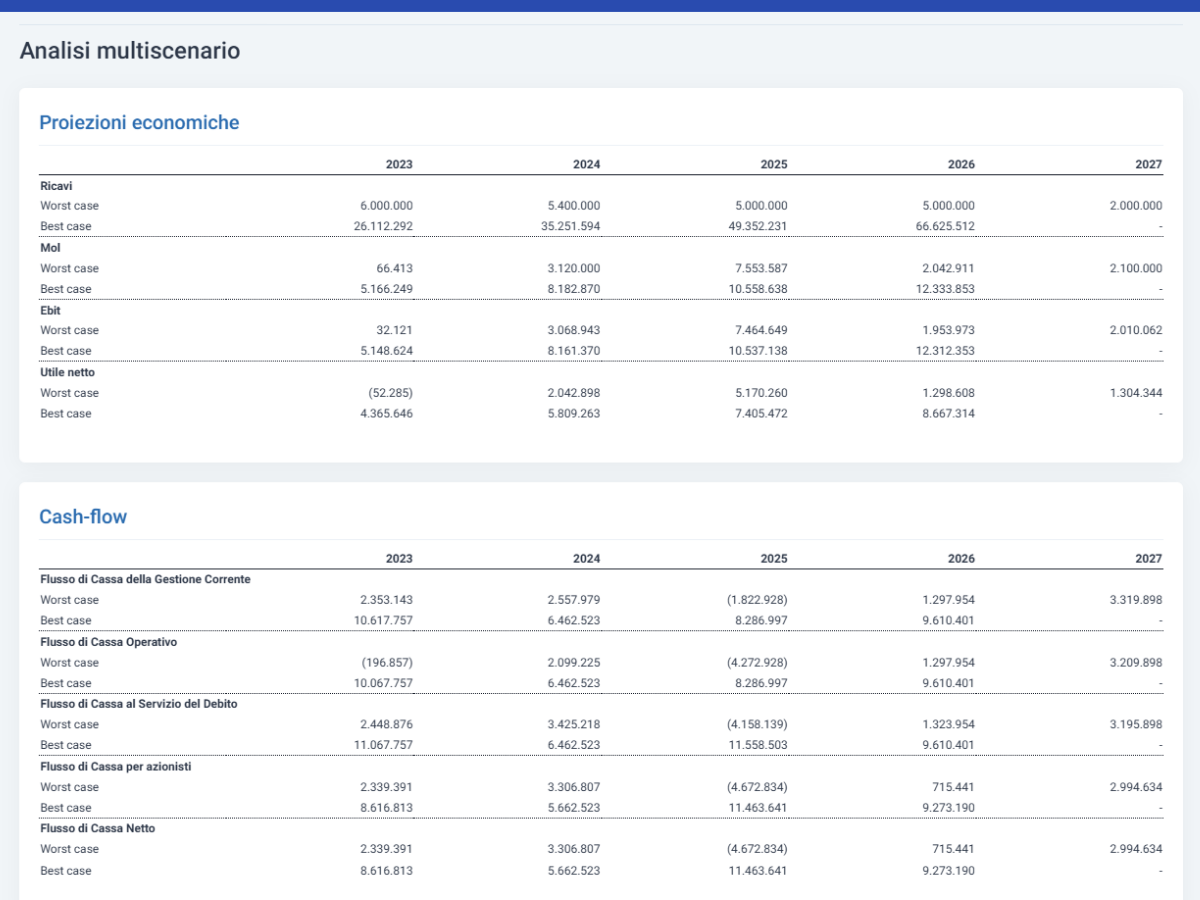Click Utile netto value 1.304.344
Screen dimensions: 1200x900
1136,393
